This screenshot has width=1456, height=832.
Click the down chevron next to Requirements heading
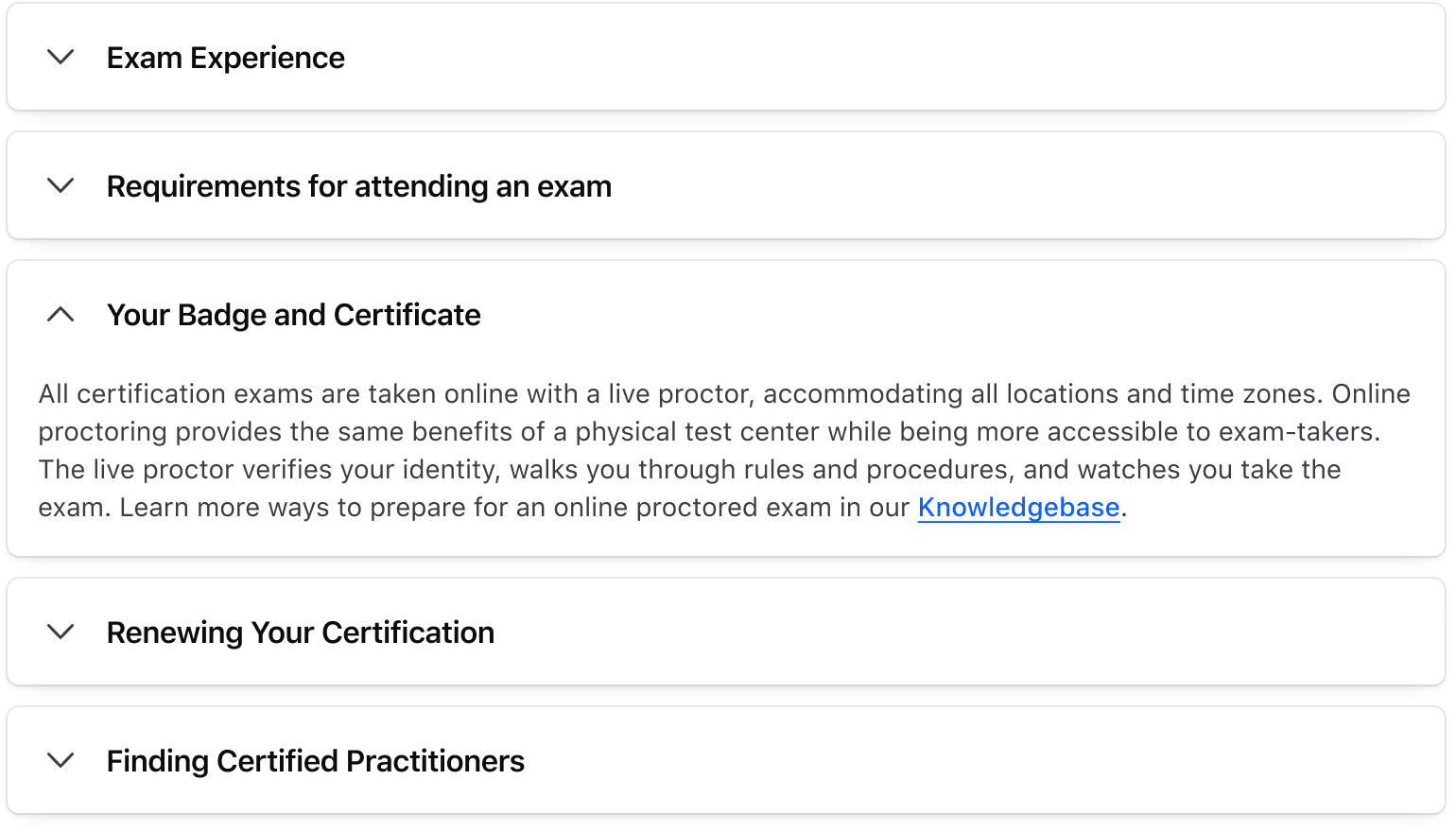click(61, 186)
